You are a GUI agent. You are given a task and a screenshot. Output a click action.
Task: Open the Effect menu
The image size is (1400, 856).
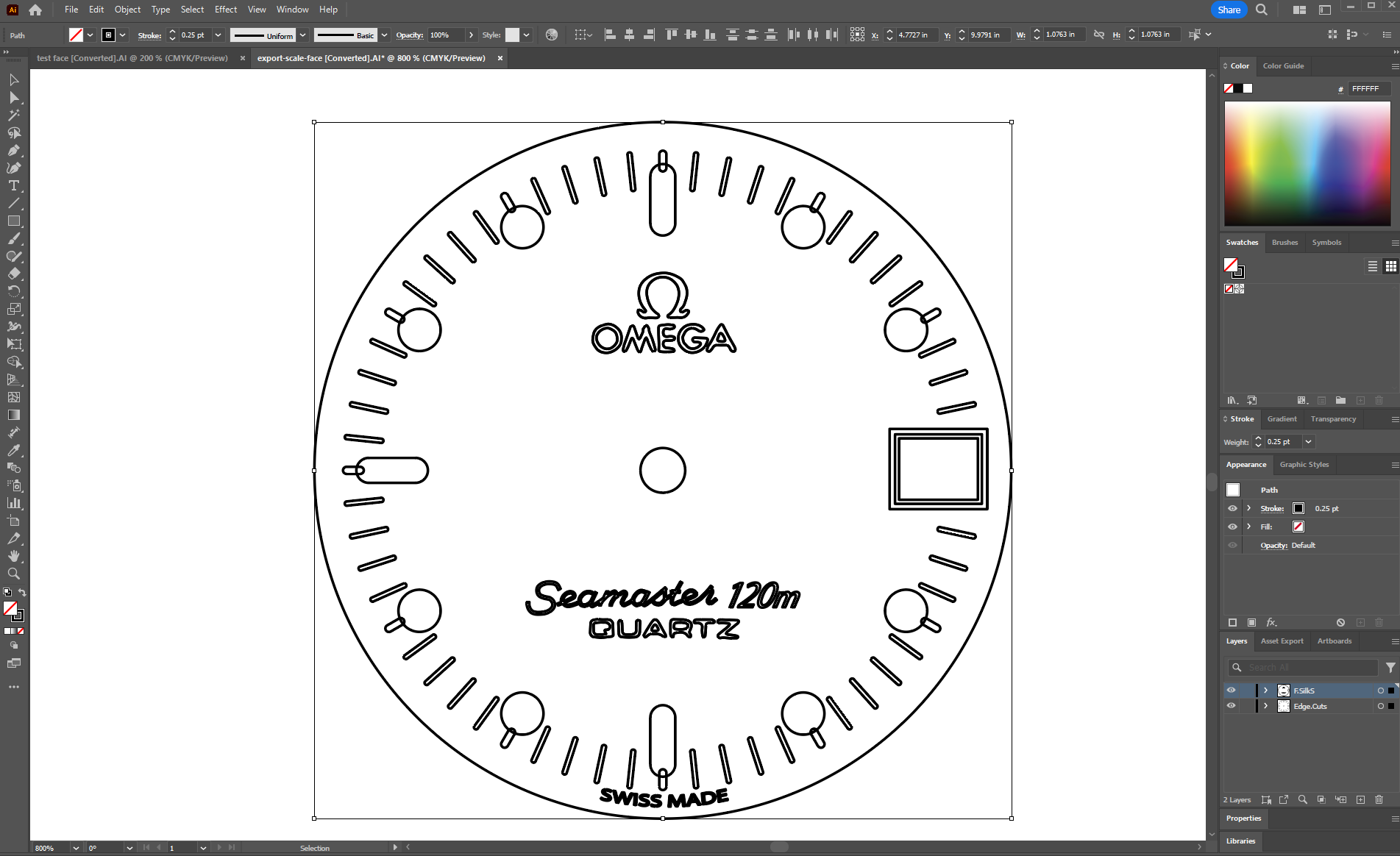point(226,10)
